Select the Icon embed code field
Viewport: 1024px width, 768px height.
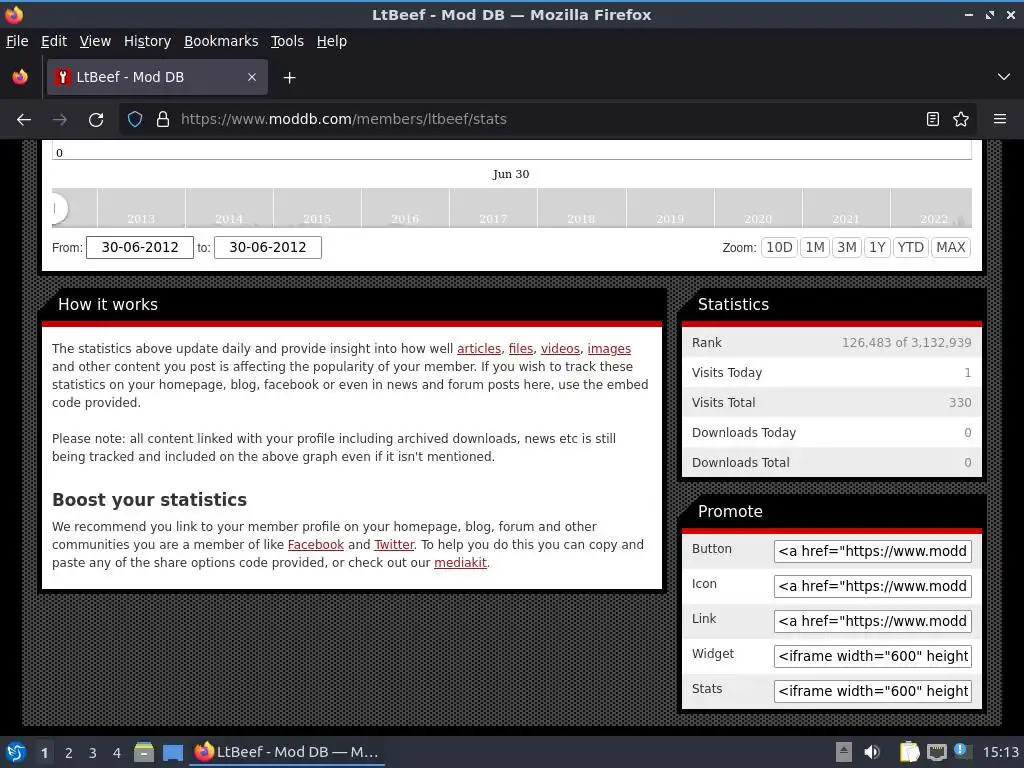pos(872,586)
